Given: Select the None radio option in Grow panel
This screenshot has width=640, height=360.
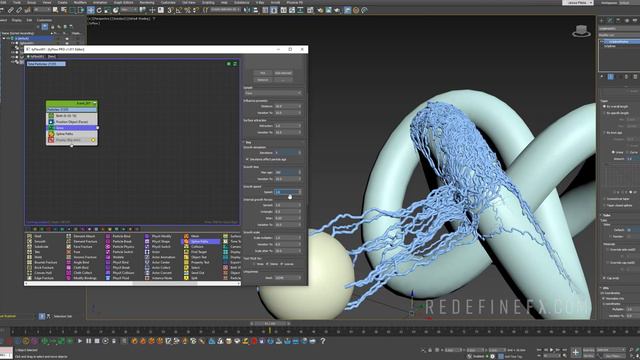Looking at the screenshot, I should click(x=254, y=264).
